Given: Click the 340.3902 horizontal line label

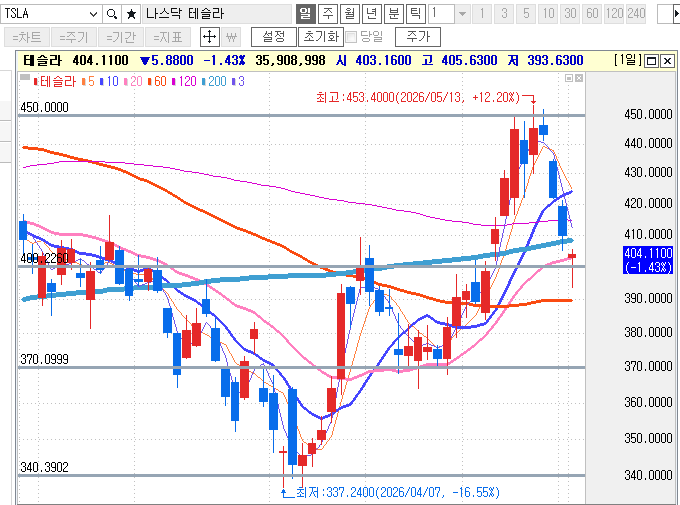Looking at the screenshot, I should click(45, 467).
